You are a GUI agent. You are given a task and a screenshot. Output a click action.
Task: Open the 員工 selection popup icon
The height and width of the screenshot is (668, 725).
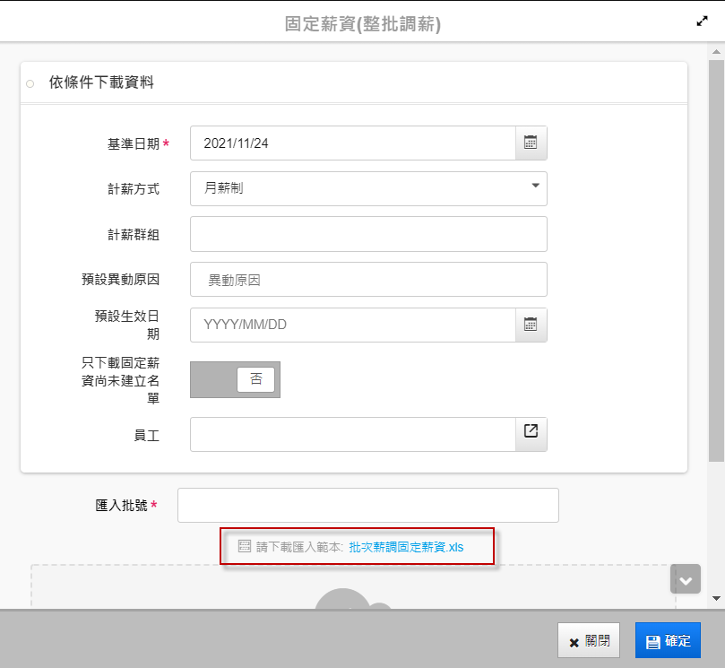[531, 432]
